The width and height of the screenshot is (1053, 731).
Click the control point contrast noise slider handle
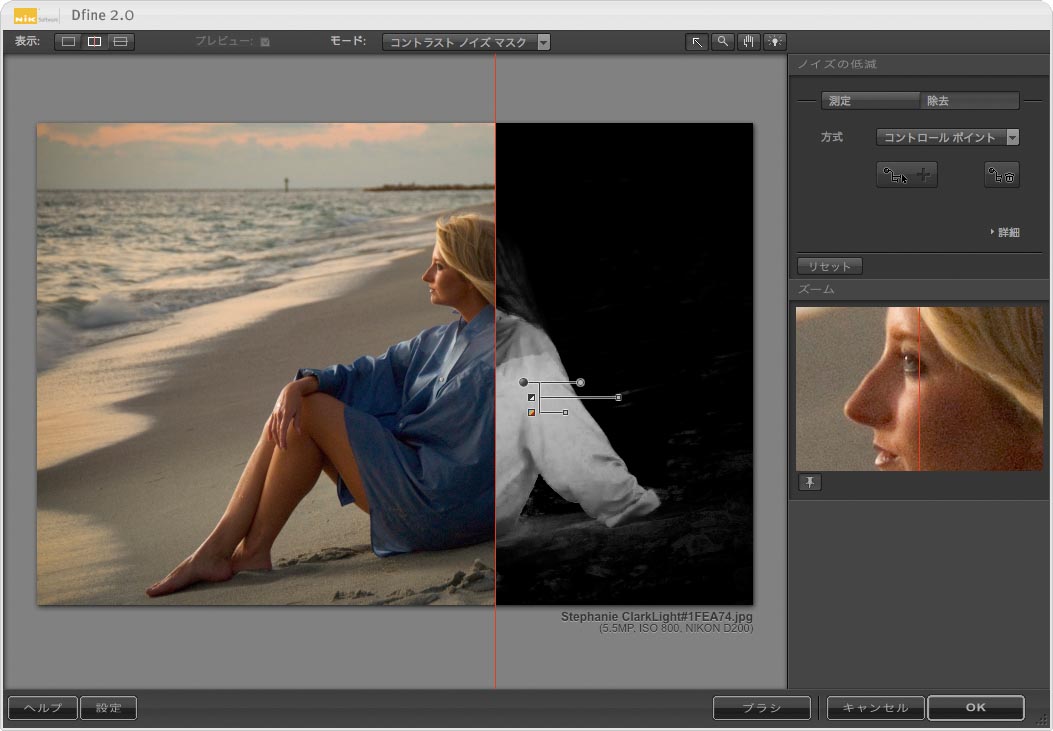[x=619, y=398]
